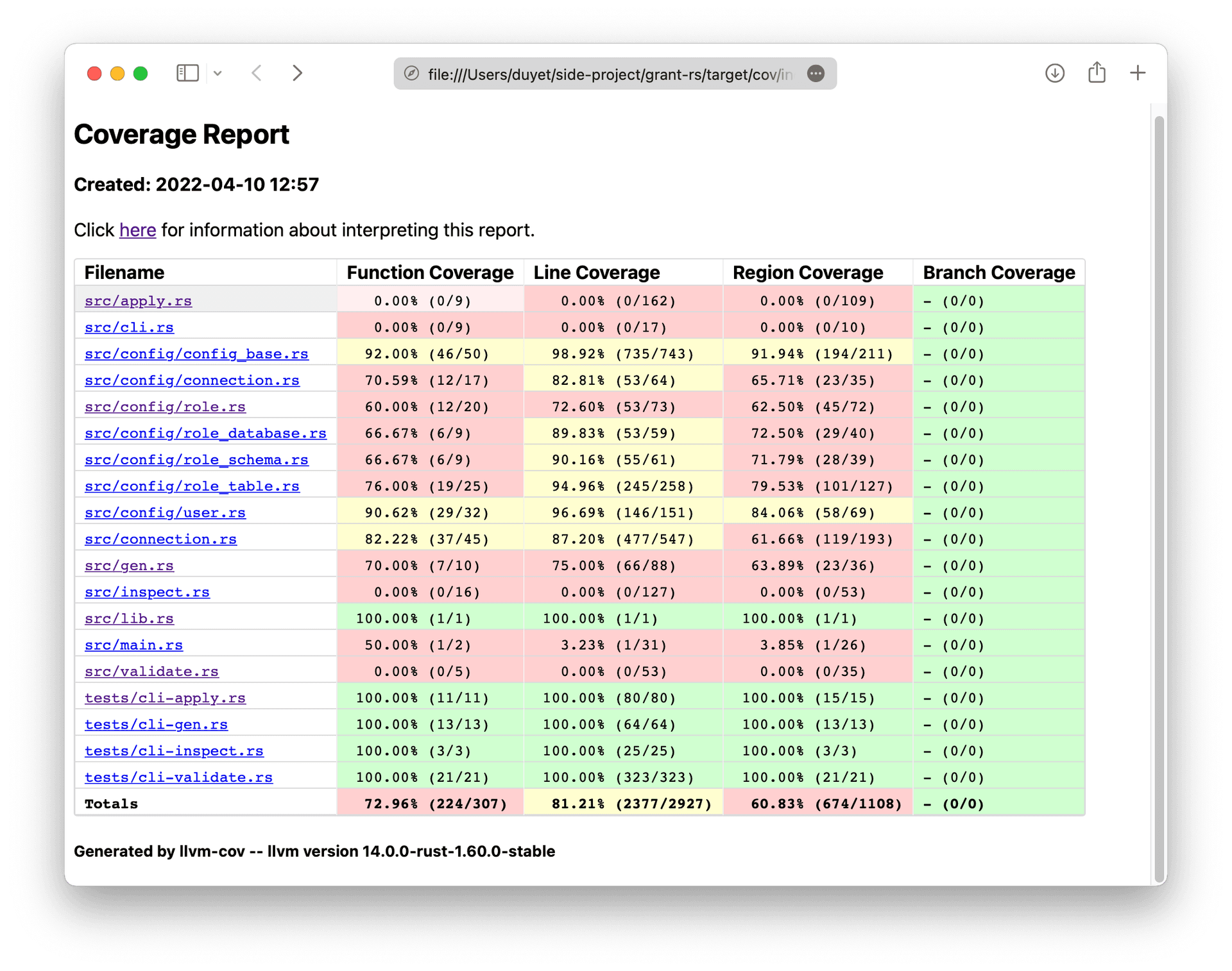Open the src/lib.rs file link
Screen dimensions: 1232x971
click(128, 618)
